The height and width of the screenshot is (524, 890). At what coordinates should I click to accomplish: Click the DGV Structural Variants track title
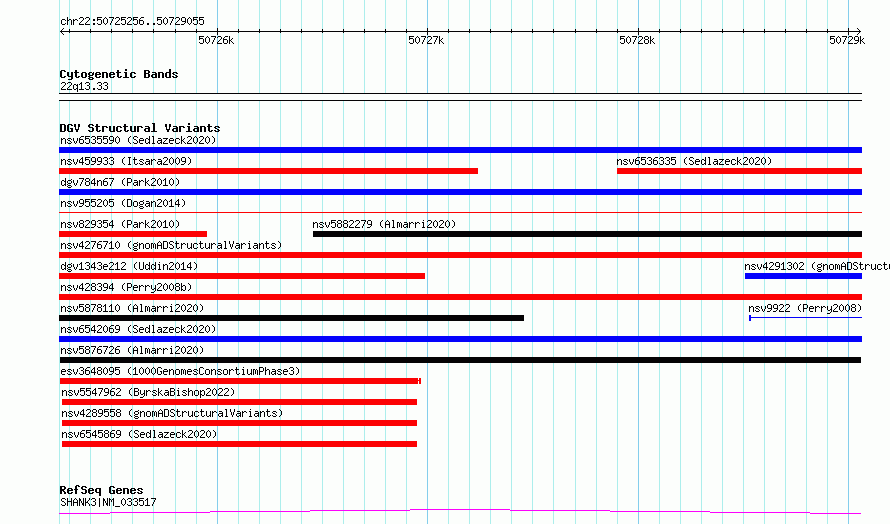click(x=140, y=128)
